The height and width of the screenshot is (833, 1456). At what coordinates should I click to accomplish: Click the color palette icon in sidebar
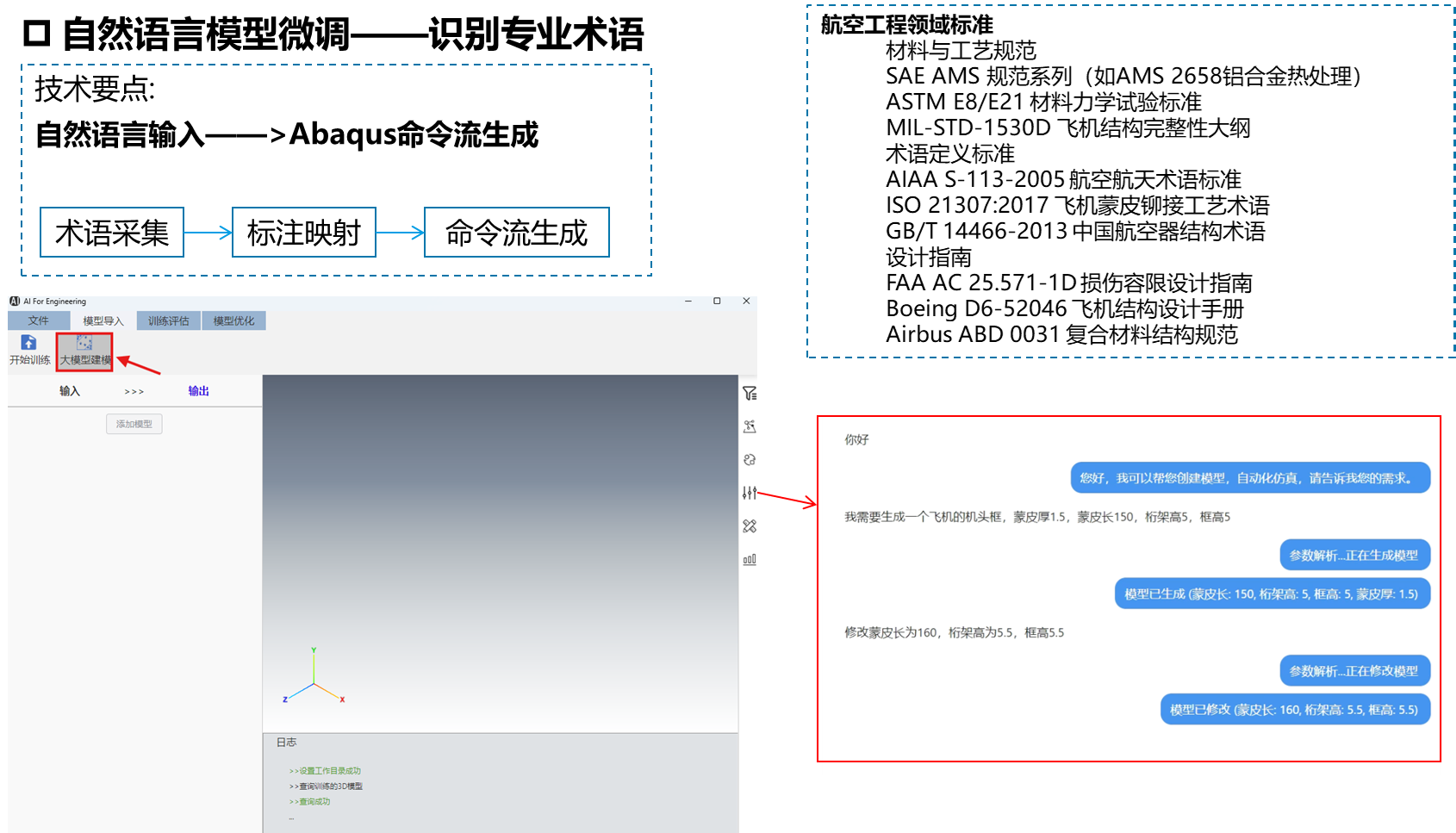[750, 460]
